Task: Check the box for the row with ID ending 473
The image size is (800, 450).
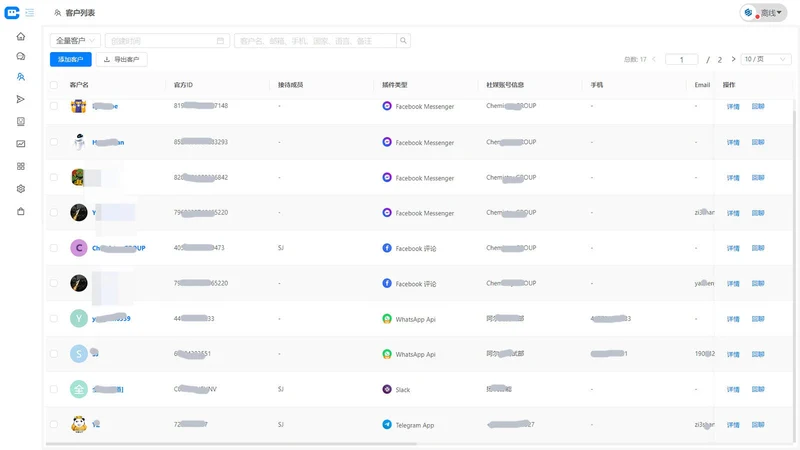Action: [54, 248]
